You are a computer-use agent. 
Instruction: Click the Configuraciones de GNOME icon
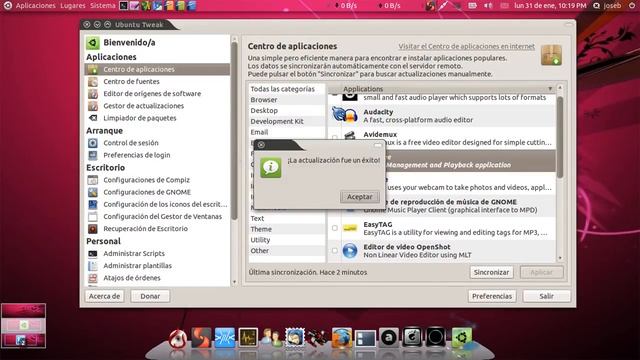point(93,192)
